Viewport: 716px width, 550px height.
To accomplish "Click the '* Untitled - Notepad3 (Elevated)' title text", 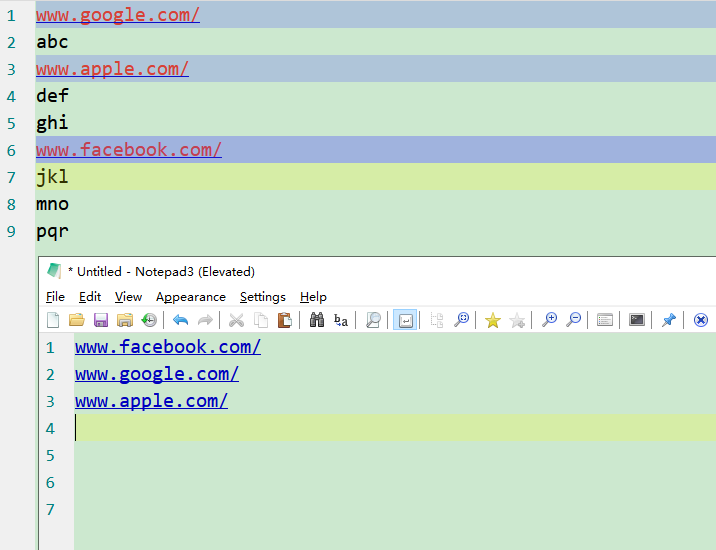I will tap(161, 272).
